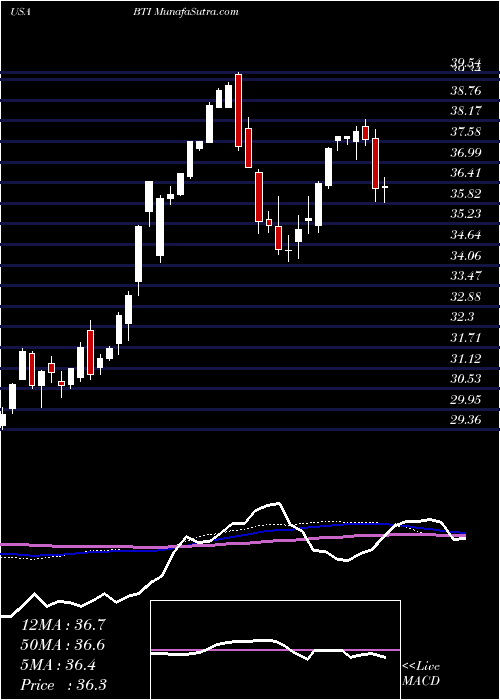Click the 37.58 price axis label
This screenshot has width=500, height=700.
[x=466, y=132]
